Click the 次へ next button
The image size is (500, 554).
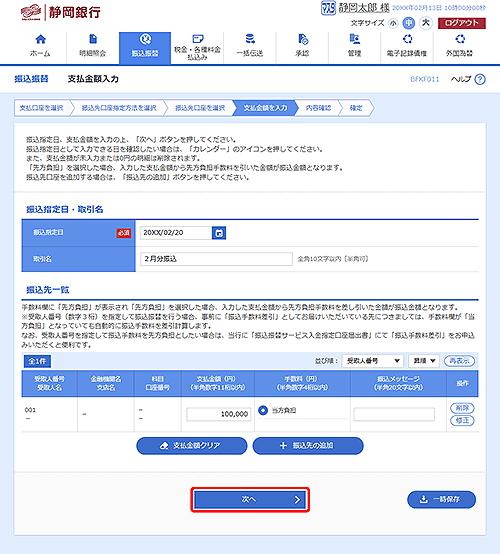pos(250,499)
